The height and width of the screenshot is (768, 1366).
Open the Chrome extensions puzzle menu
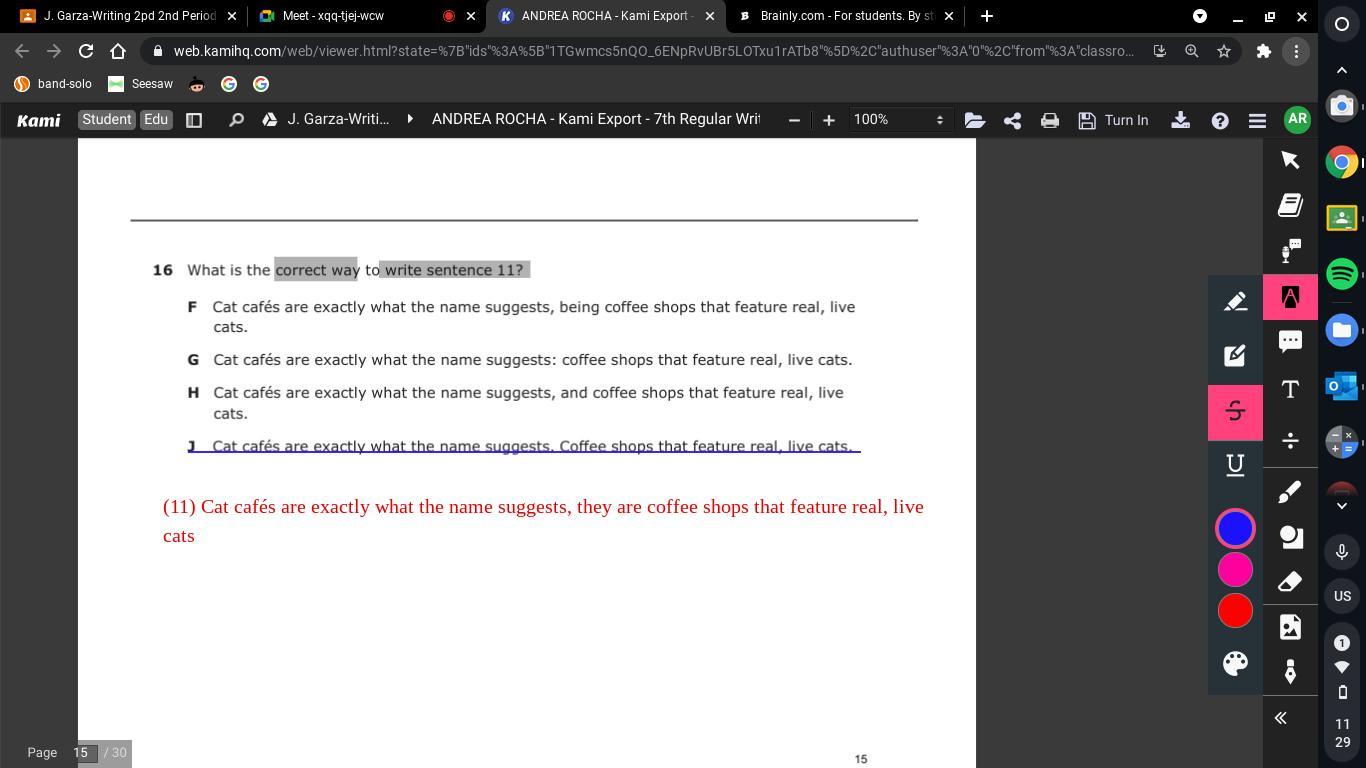(x=1264, y=51)
